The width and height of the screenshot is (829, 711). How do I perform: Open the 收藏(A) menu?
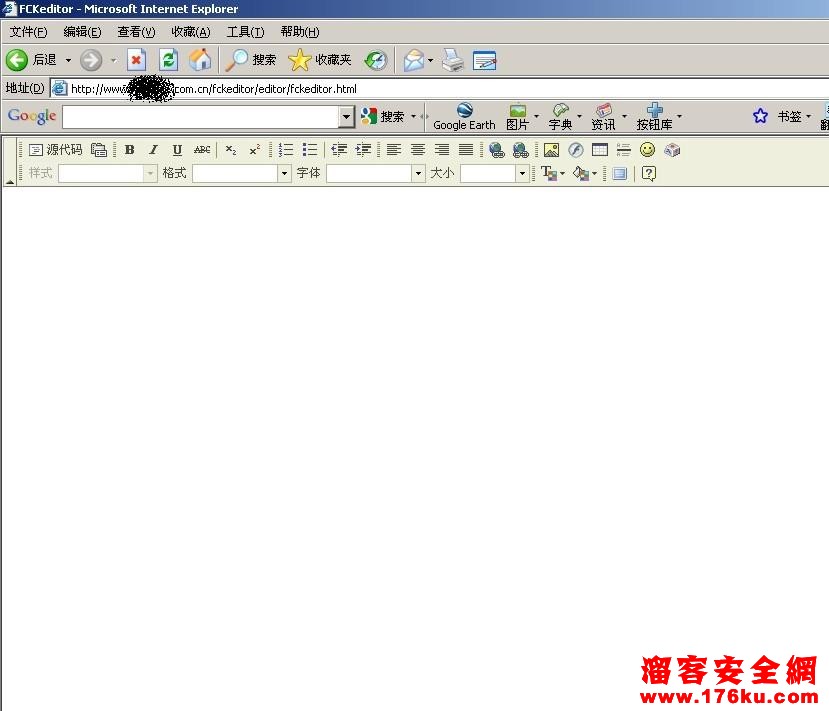coord(190,32)
